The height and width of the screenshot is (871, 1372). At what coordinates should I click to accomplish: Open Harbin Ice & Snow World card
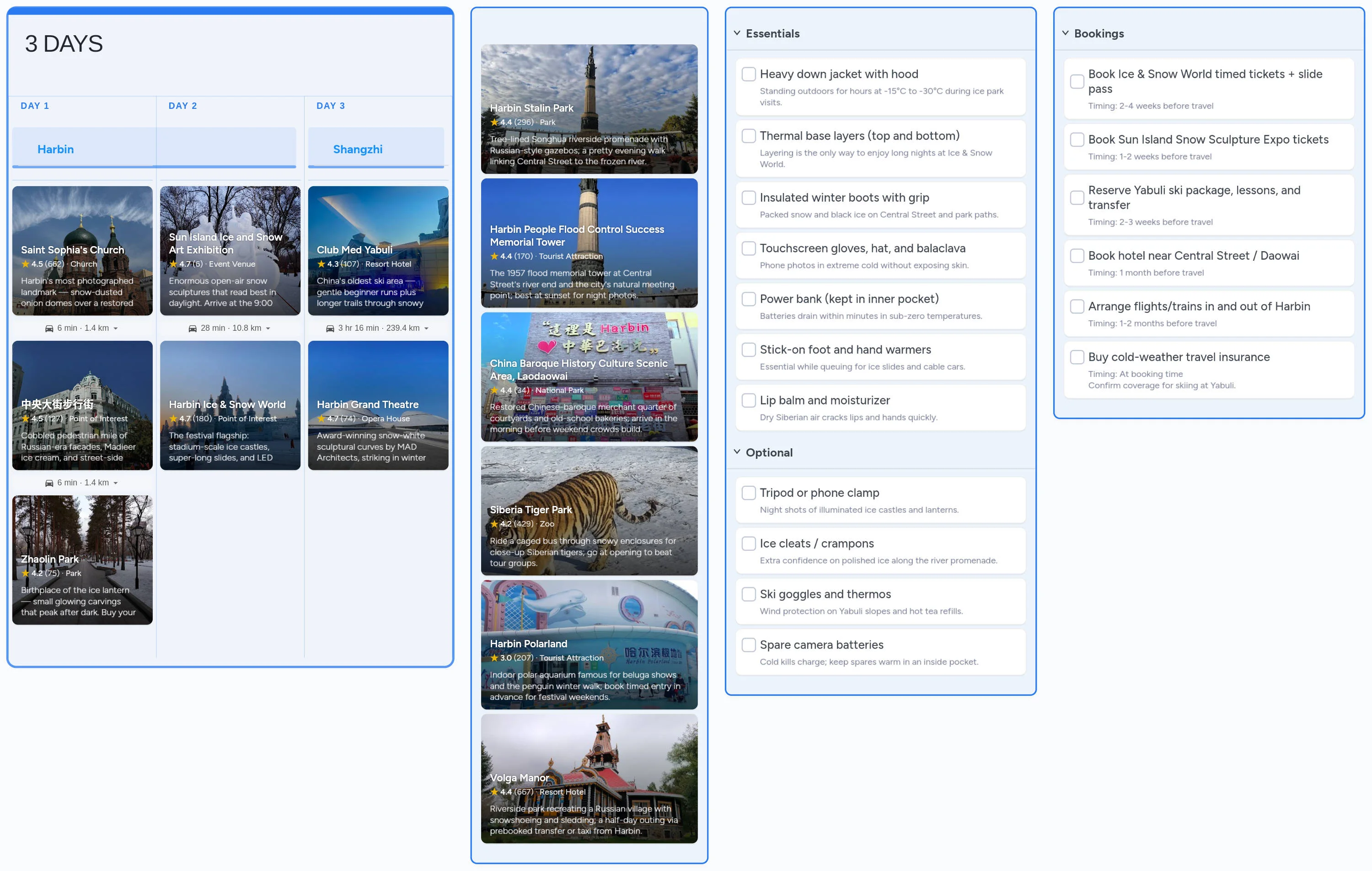coord(230,405)
